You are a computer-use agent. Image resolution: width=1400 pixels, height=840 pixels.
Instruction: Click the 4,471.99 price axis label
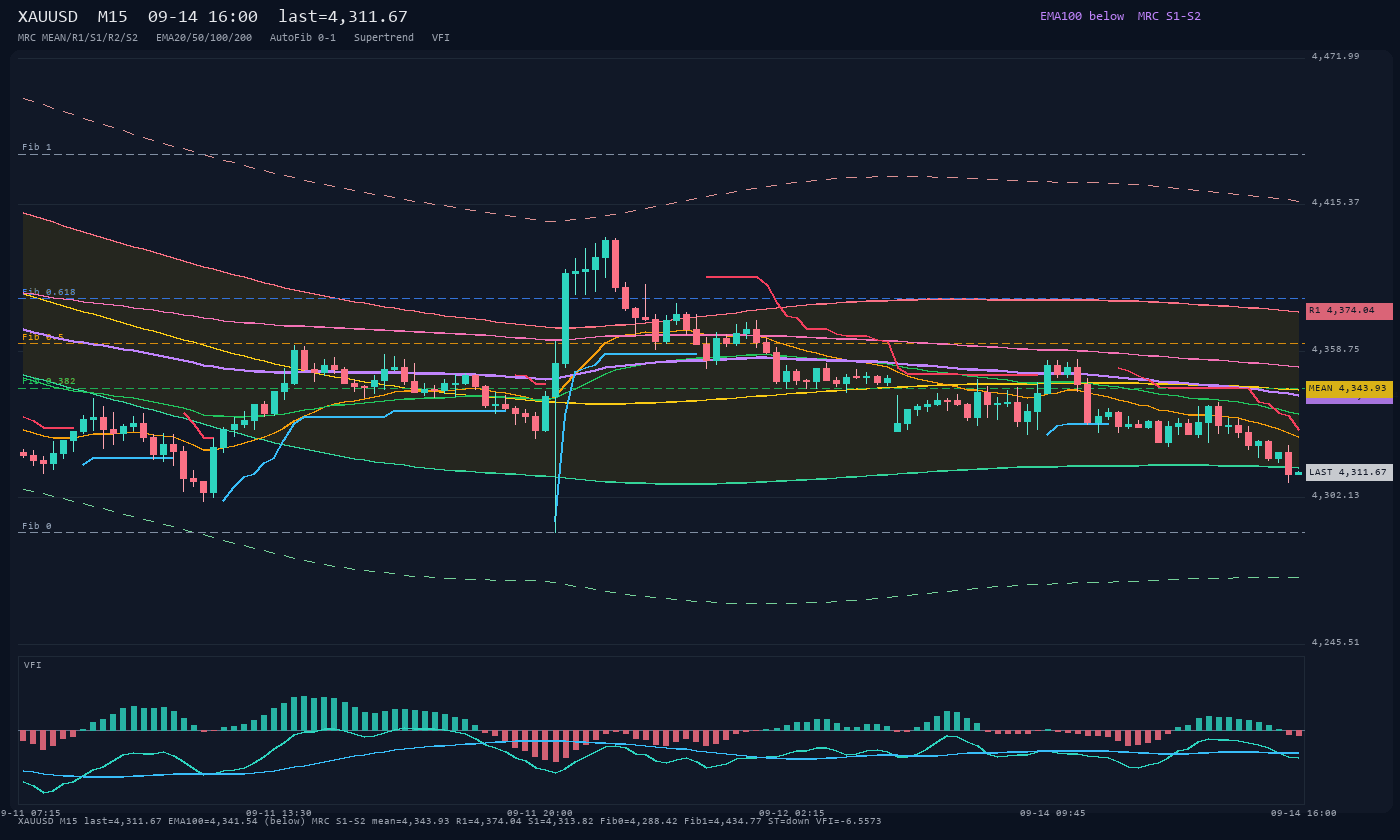pyautogui.click(x=1336, y=56)
